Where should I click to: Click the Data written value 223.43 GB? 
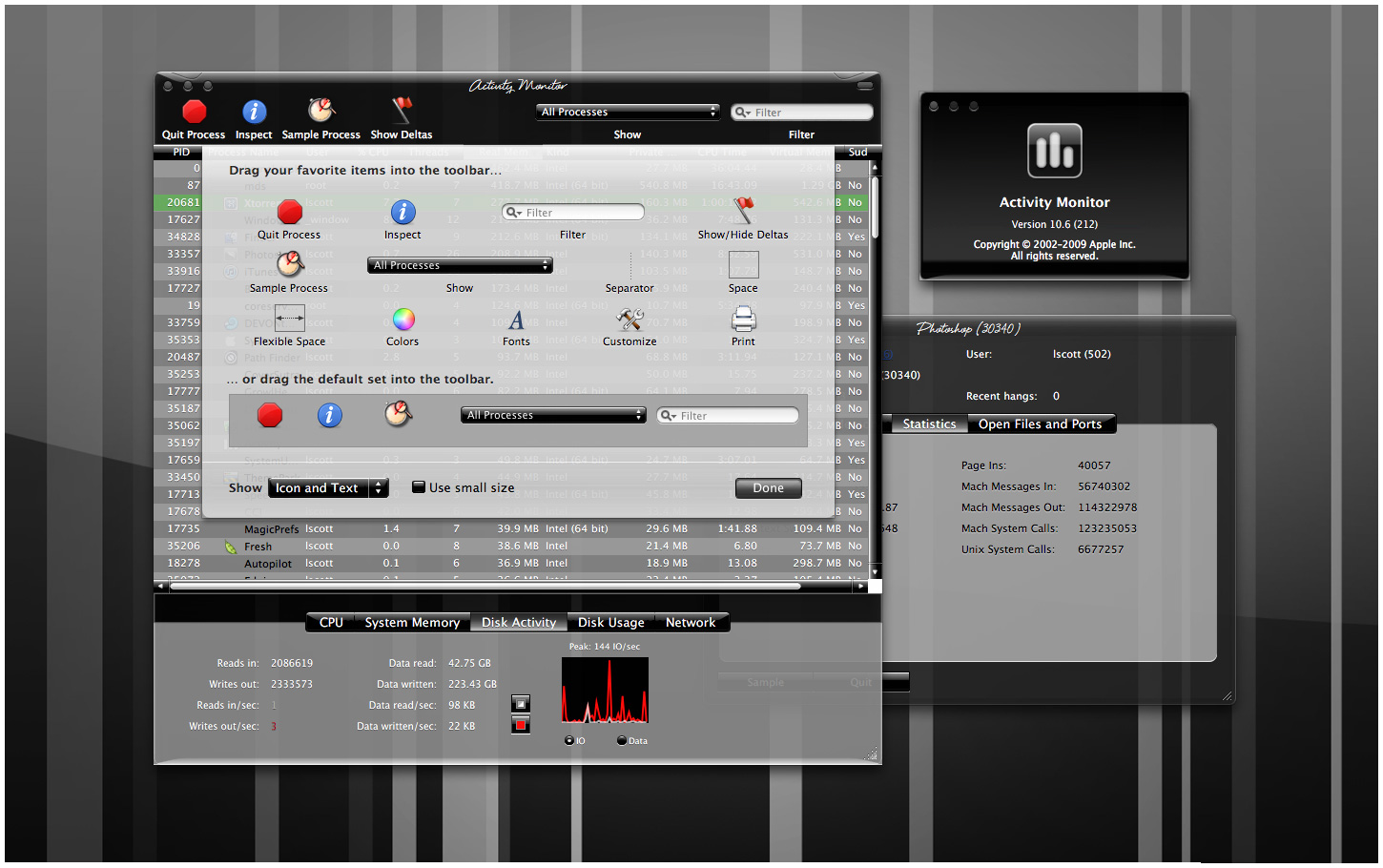click(472, 684)
